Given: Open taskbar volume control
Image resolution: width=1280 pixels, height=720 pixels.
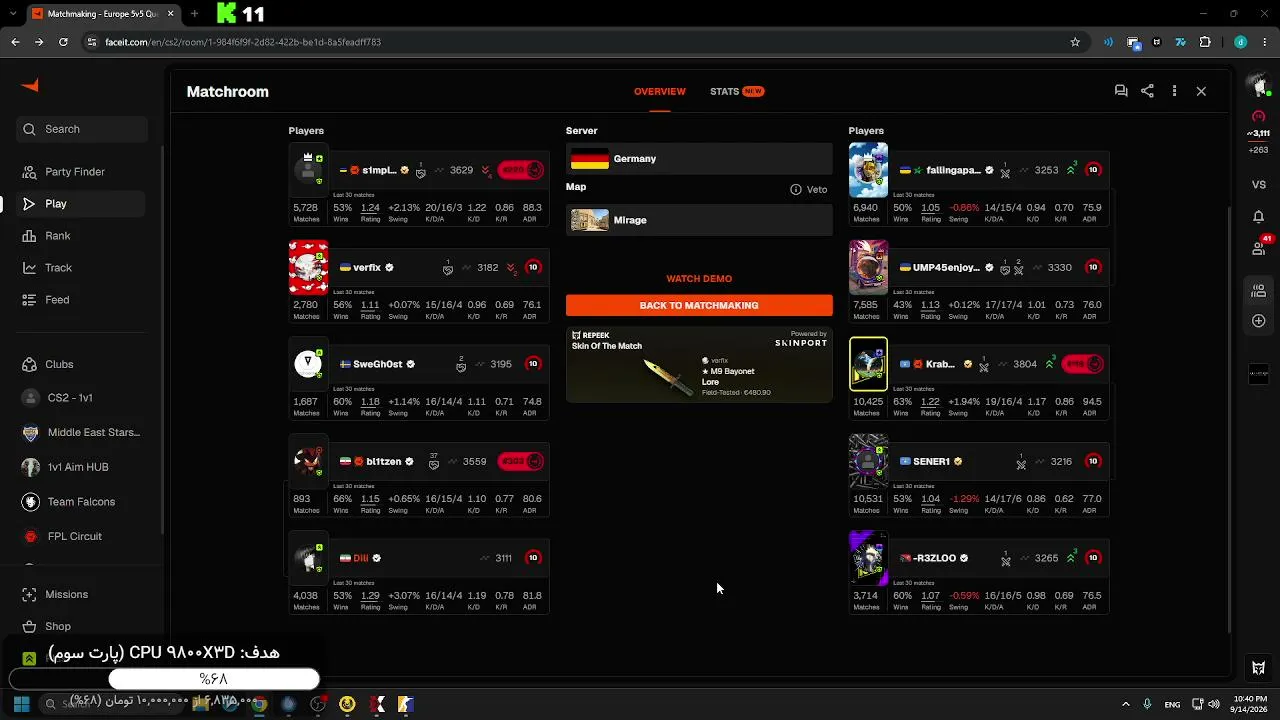Looking at the screenshot, I should coord(1213,704).
